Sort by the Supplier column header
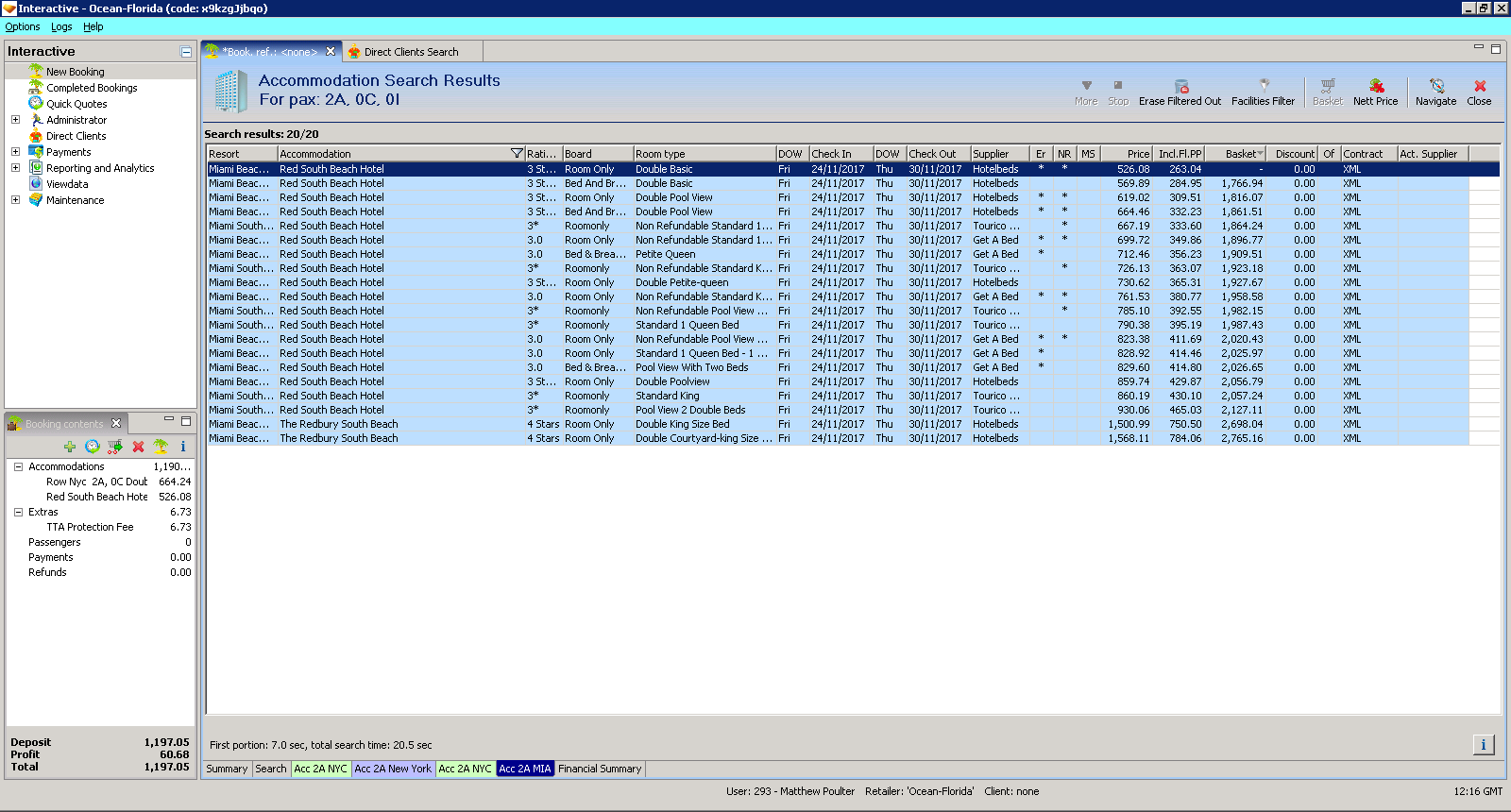This screenshot has width=1511, height=812. 1000,154
